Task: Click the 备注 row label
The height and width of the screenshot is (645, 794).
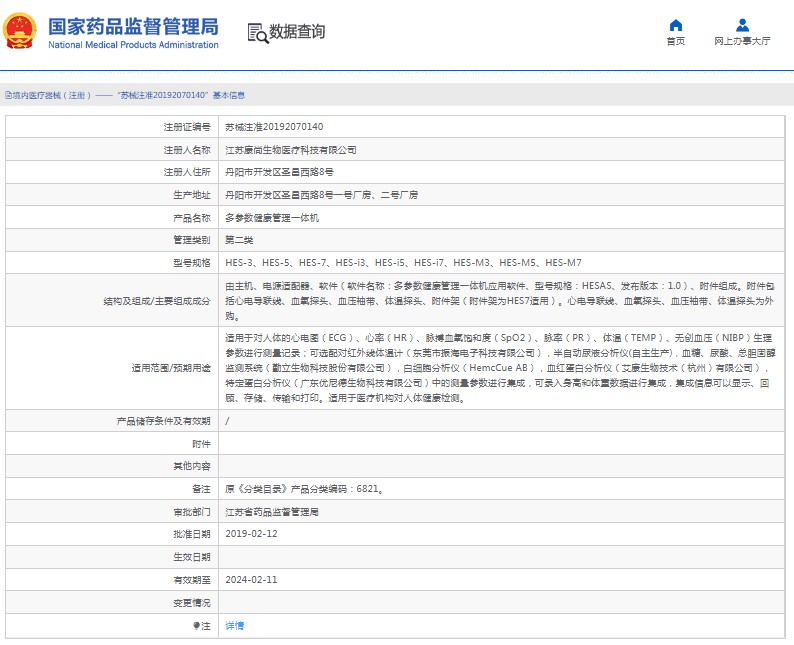Action: point(201,489)
